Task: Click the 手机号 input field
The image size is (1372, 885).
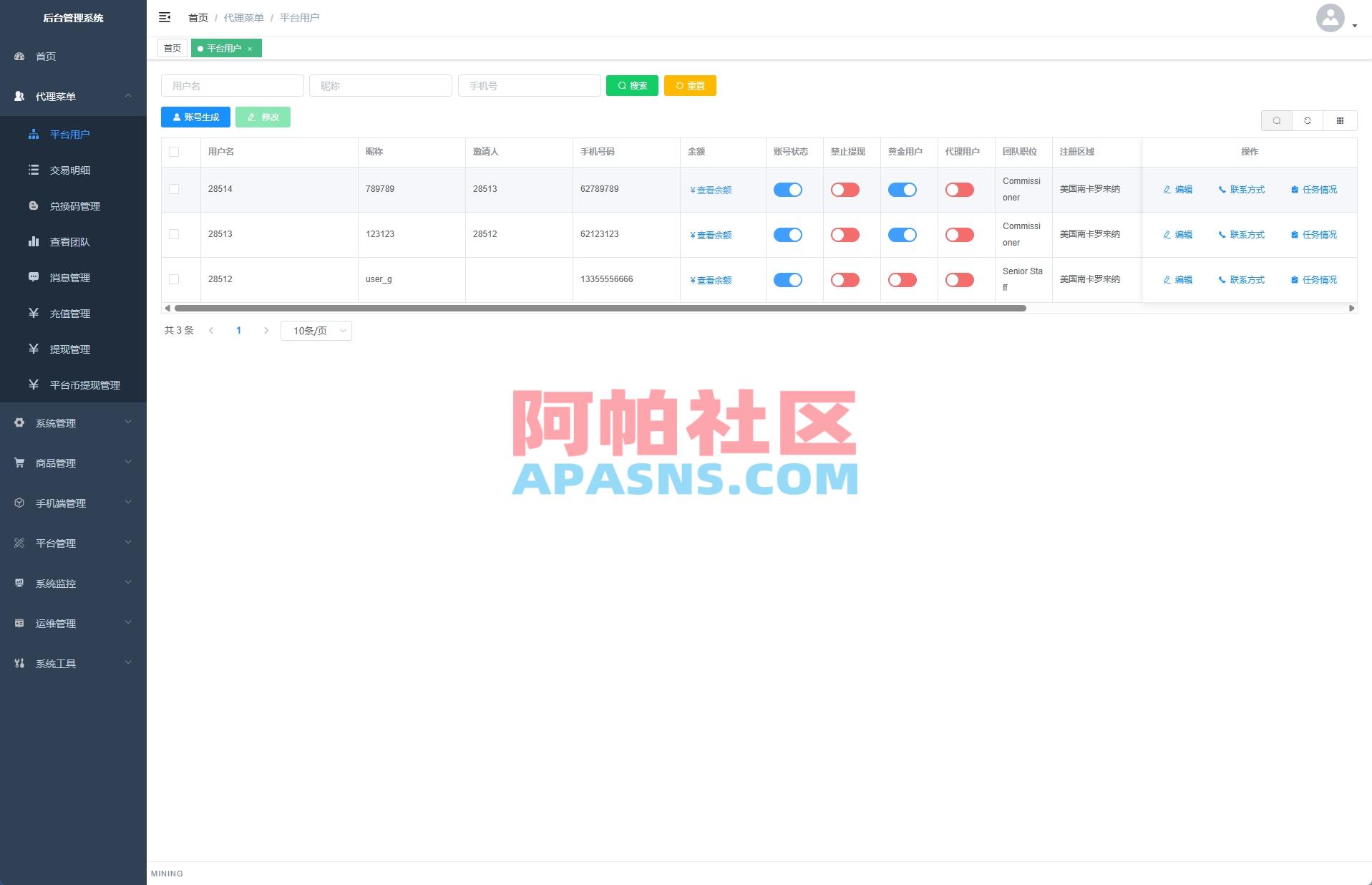Action: (529, 85)
